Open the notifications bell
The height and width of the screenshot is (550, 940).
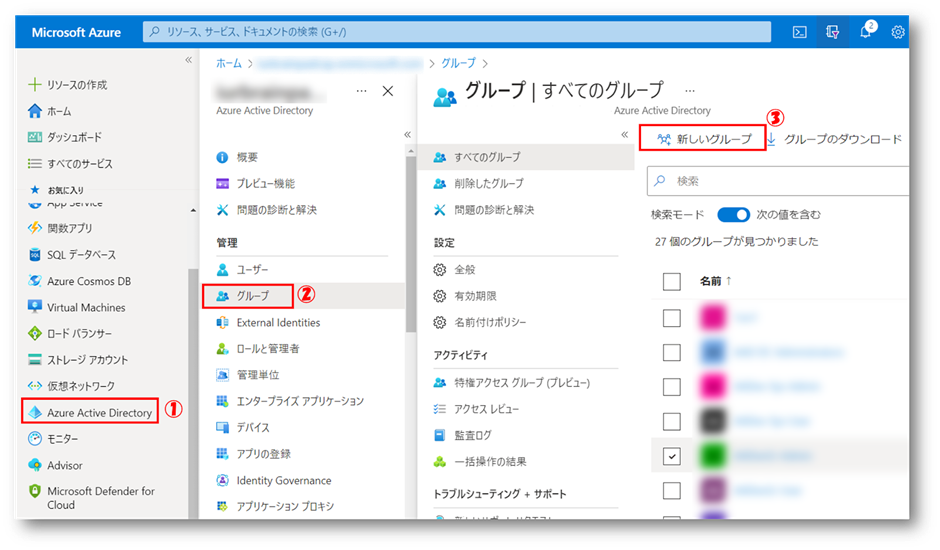point(866,31)
